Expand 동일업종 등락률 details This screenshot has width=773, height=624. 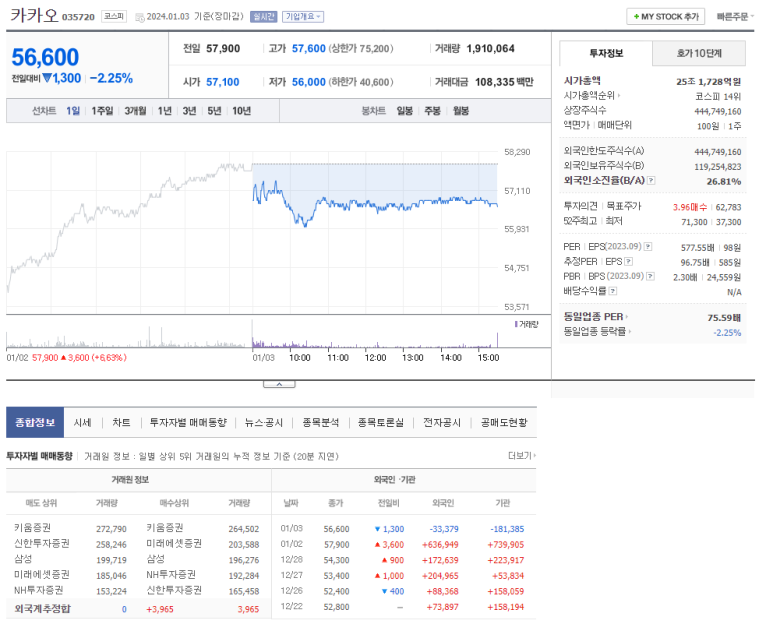pos(597,332)
